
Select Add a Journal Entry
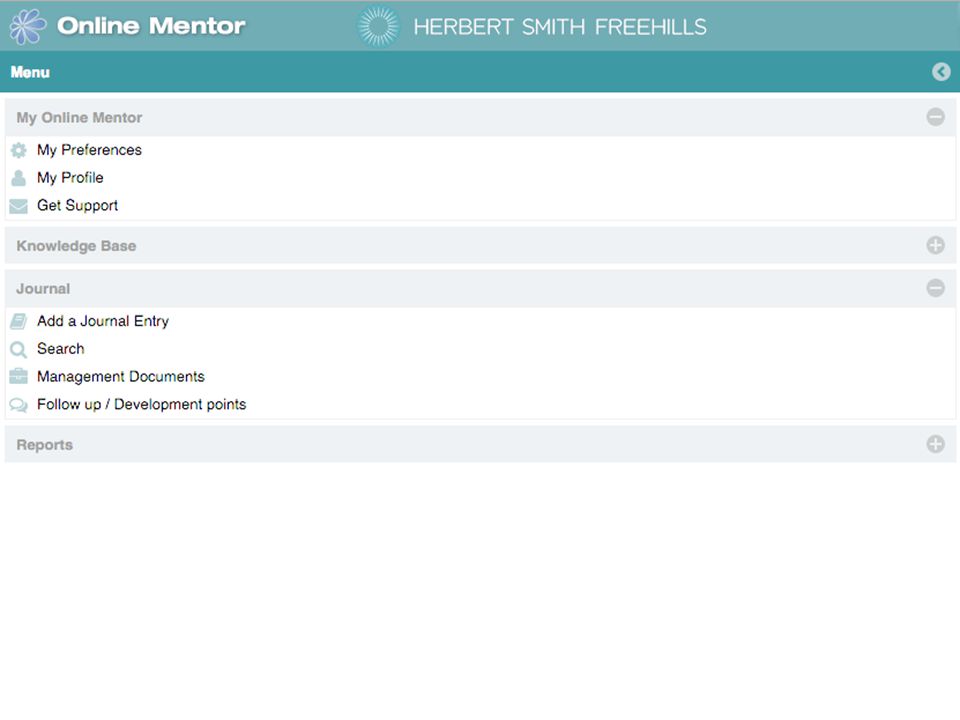pyautogui.click(x=103, y=321)
